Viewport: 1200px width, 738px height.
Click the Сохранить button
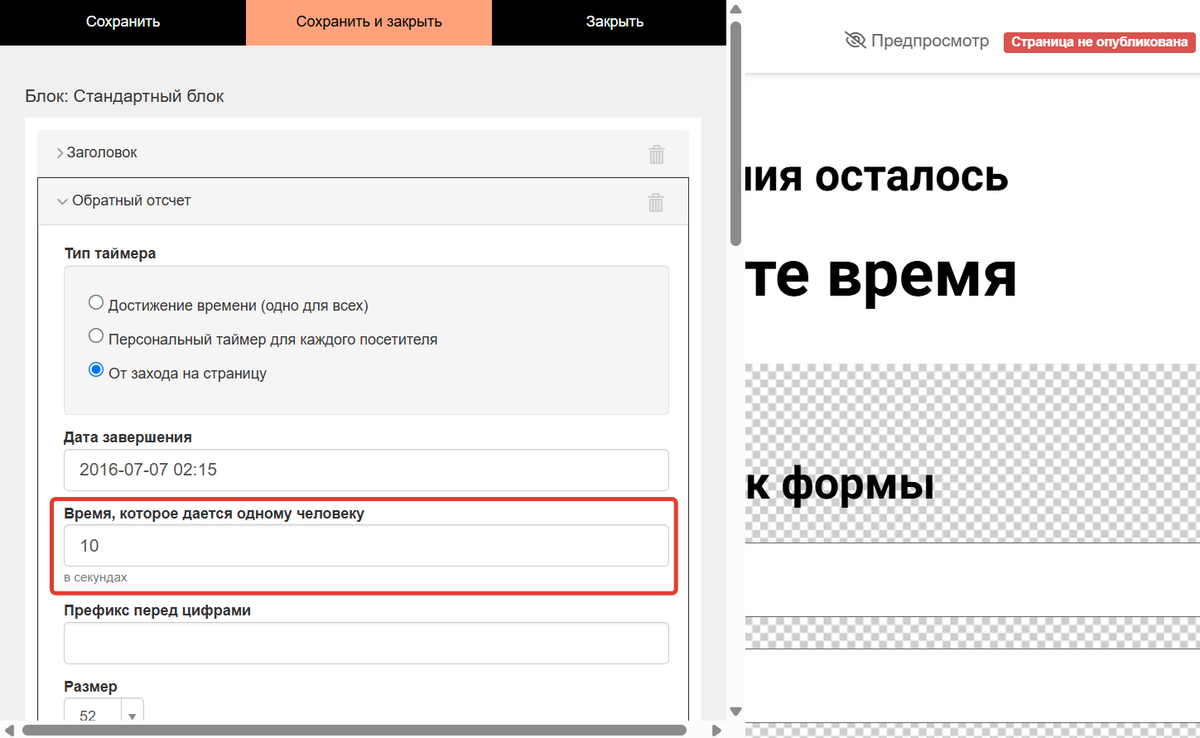click(x=123, y=22)
